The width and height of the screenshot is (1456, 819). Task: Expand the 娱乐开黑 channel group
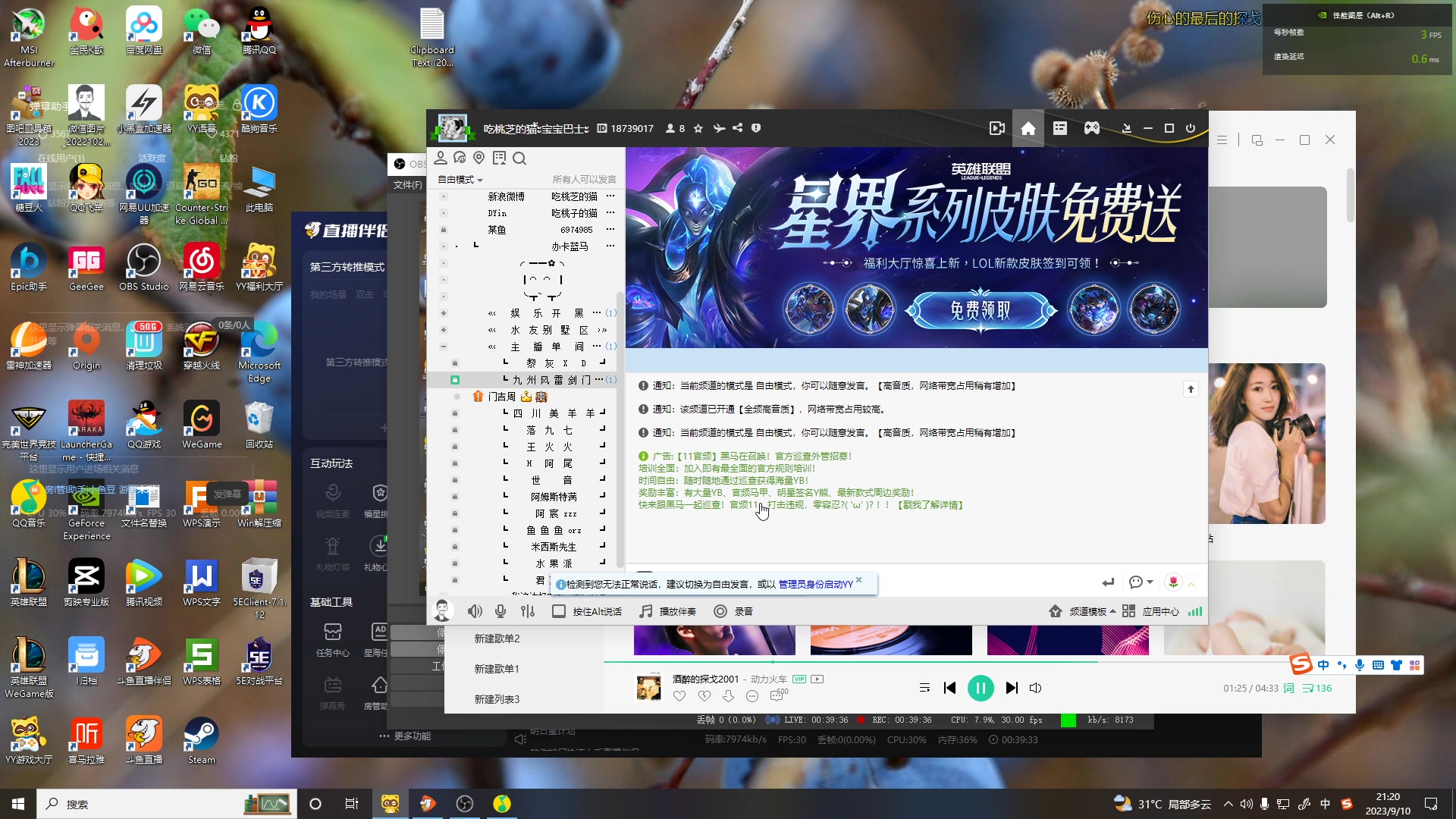[444, 313]
